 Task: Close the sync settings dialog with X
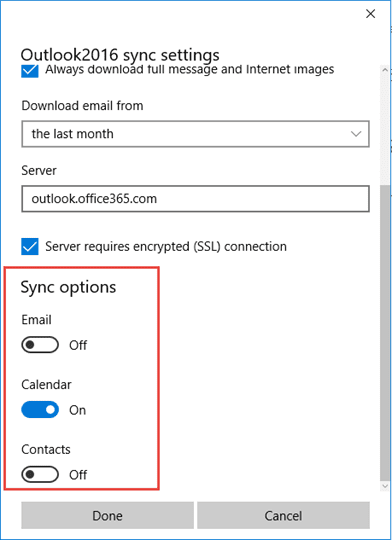pyautogui.click(x=370, y=14)
